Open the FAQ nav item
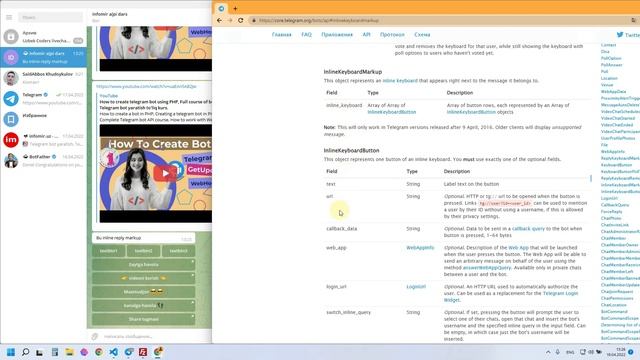This screenshot has height=360, width=640. coord(307,35)
